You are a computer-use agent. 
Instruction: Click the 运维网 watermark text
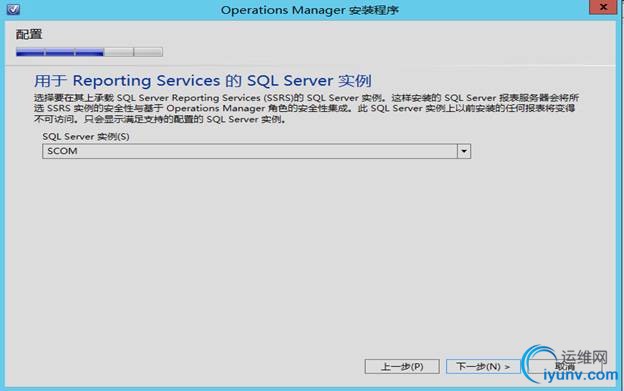(x=584, y=357)
